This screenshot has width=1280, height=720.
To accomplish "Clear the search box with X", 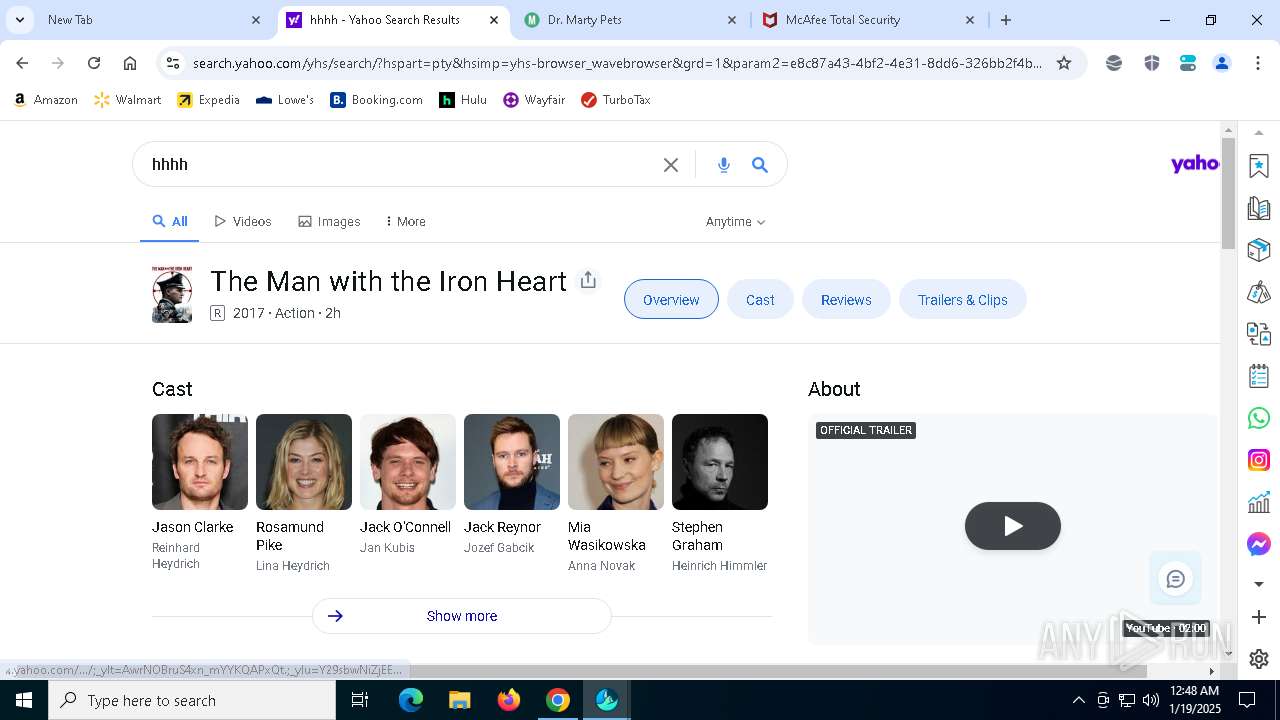I will [x=671, y=165].
